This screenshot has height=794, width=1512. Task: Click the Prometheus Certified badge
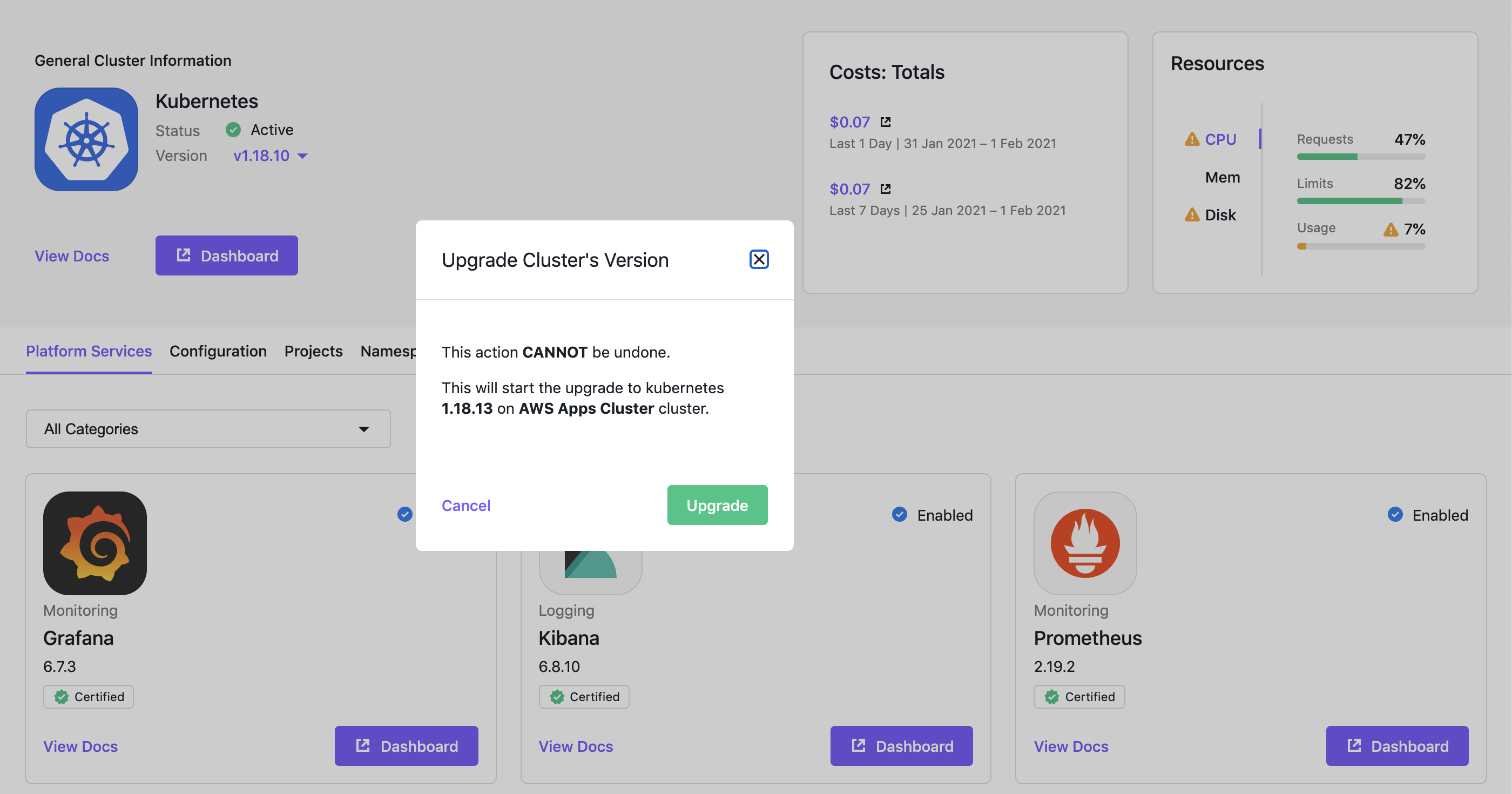click(1079, 697)
